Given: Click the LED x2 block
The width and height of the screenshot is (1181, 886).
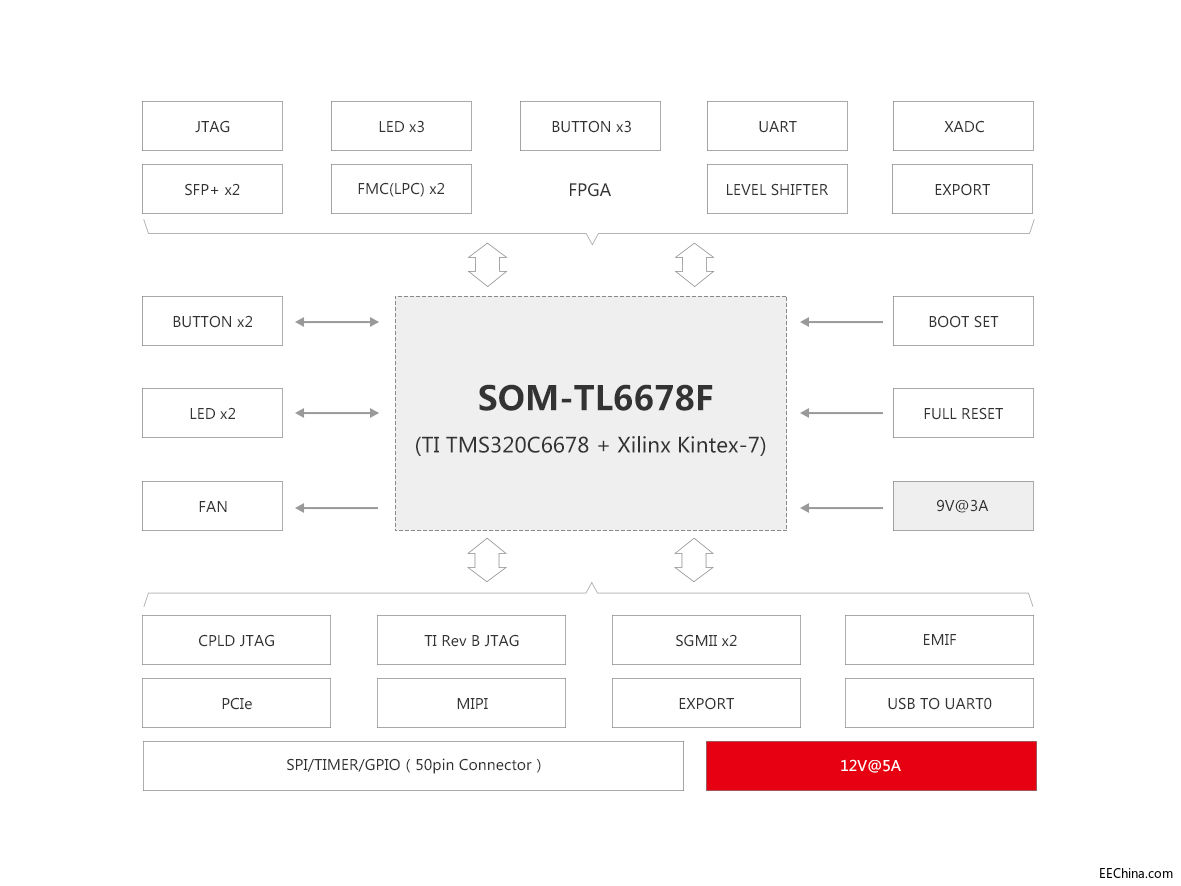Looking at the screenshot, I should coord(212,413).
